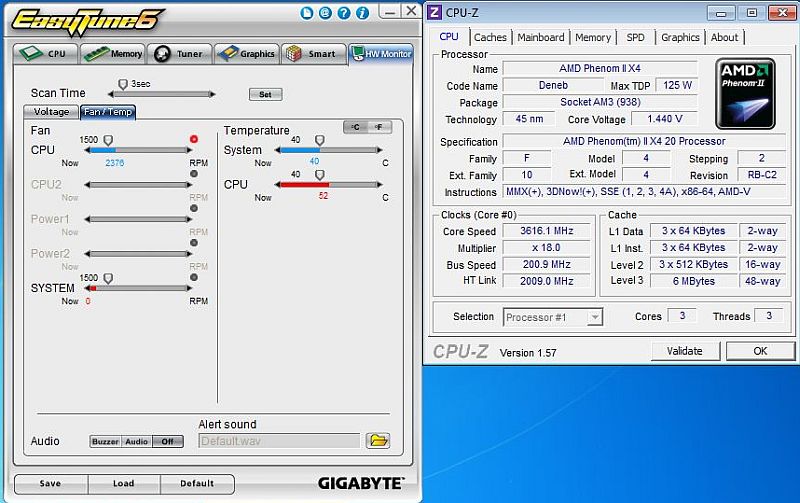
Task: Open the SPD tab in CPU-Z
Action: (x=635, y=37)
